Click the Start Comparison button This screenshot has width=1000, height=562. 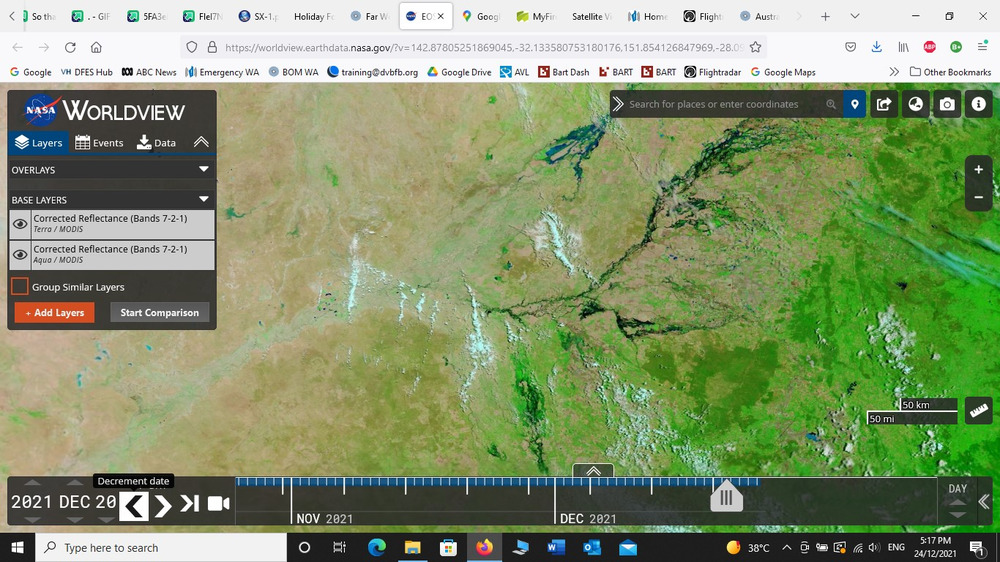pos(159,313)
